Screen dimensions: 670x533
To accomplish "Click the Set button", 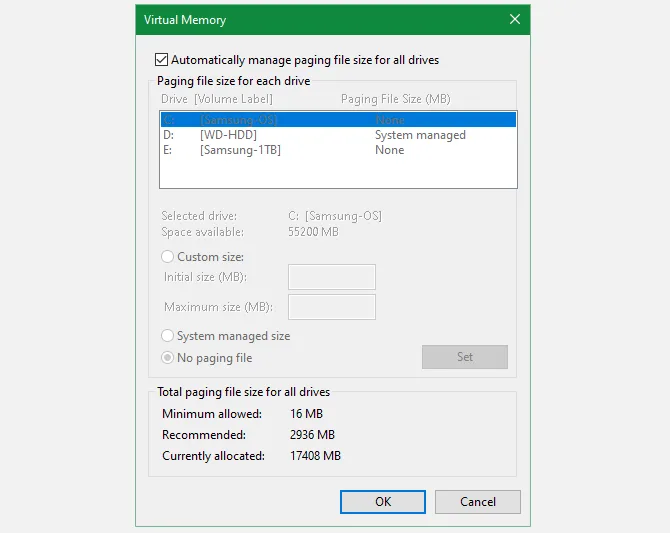I will click(x=464, y=356).
